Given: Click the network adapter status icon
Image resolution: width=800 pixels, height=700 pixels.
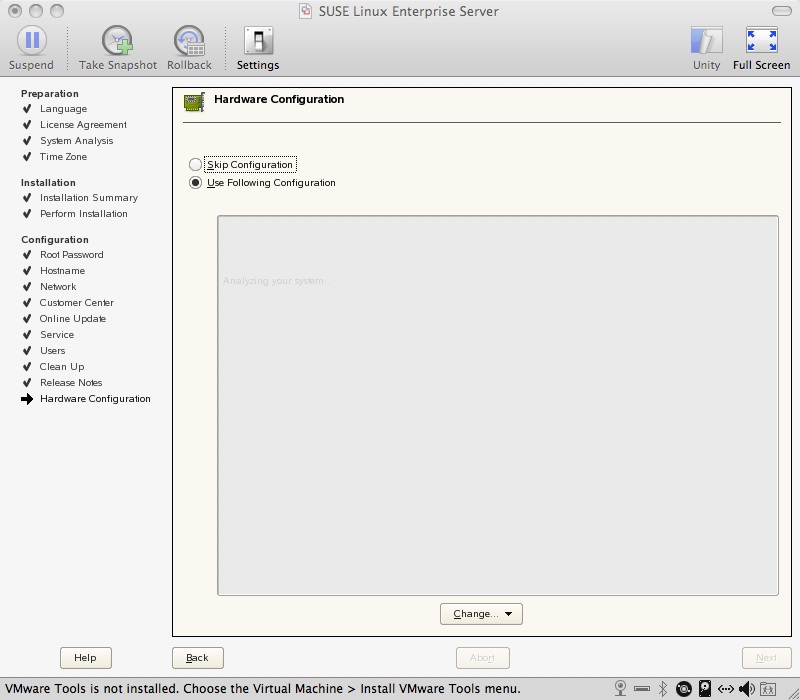Looking at the screenshot, I should click(x=726, y=689).
